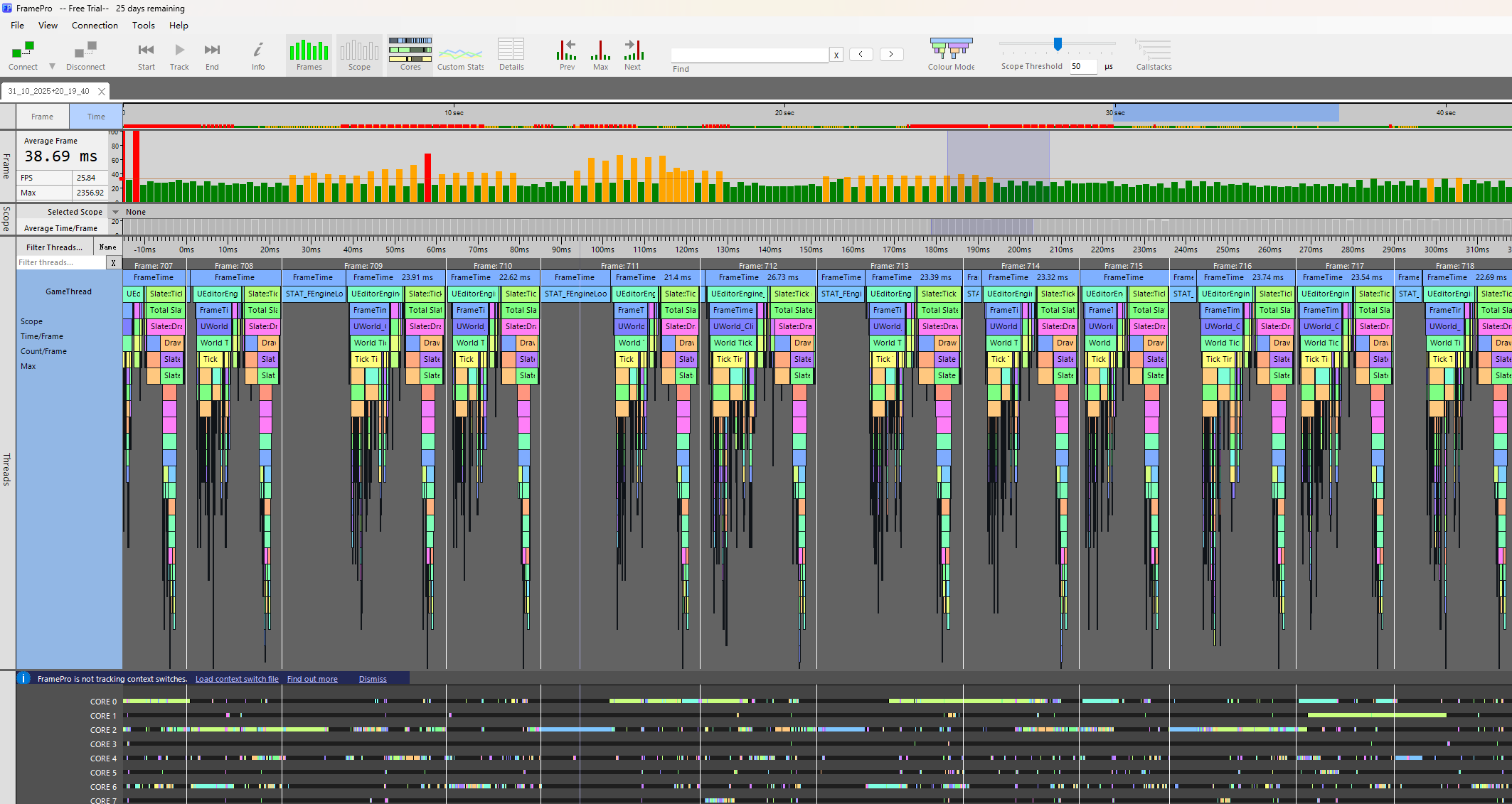Viewport: 1512px width, 804px height.
Task: Go to Max frame
Action: 600,50
